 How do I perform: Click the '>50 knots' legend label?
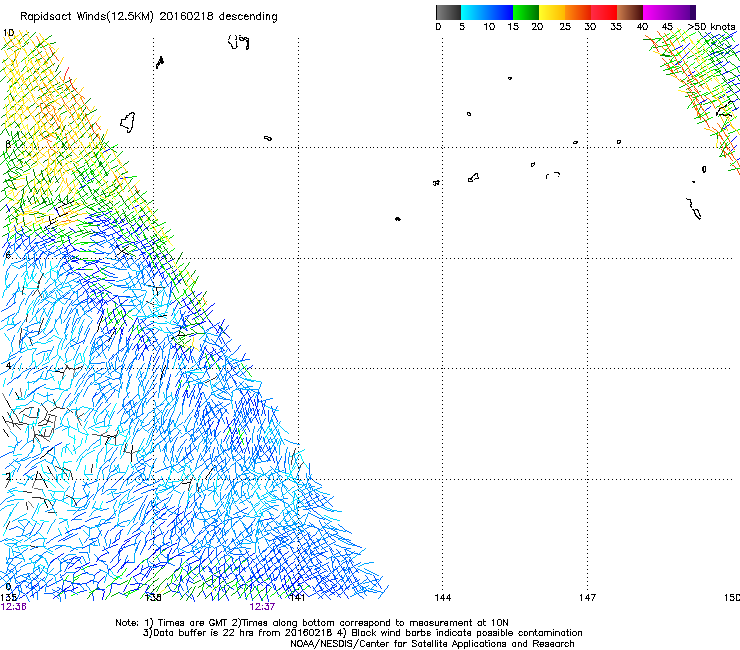click(712, 27)
